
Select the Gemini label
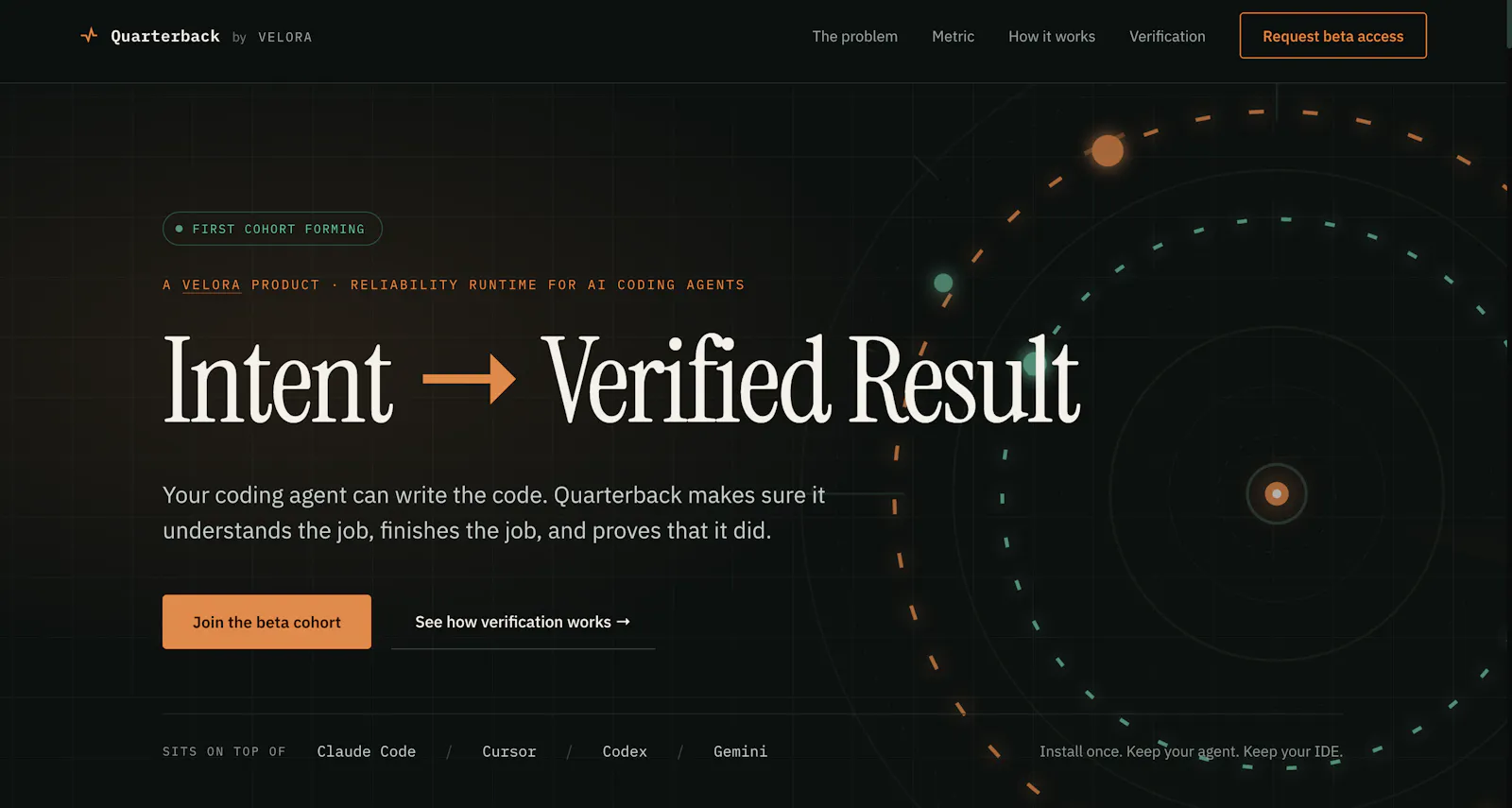click(x=740, y=751)
